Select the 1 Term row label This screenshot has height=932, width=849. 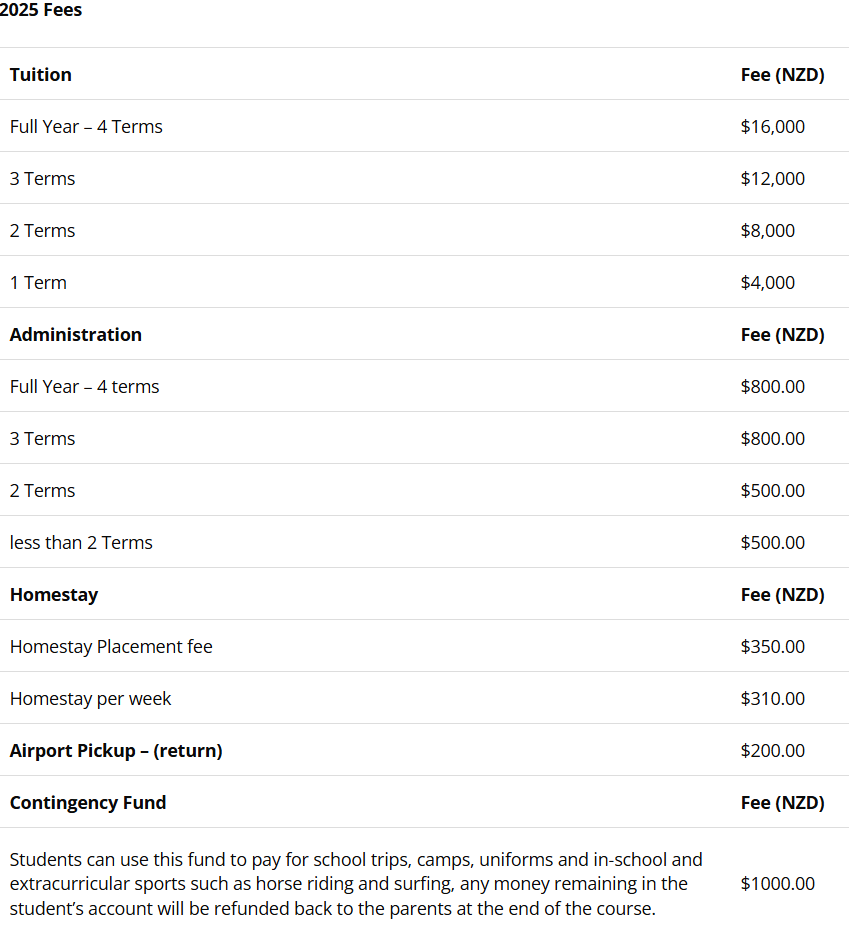(38, 283)
